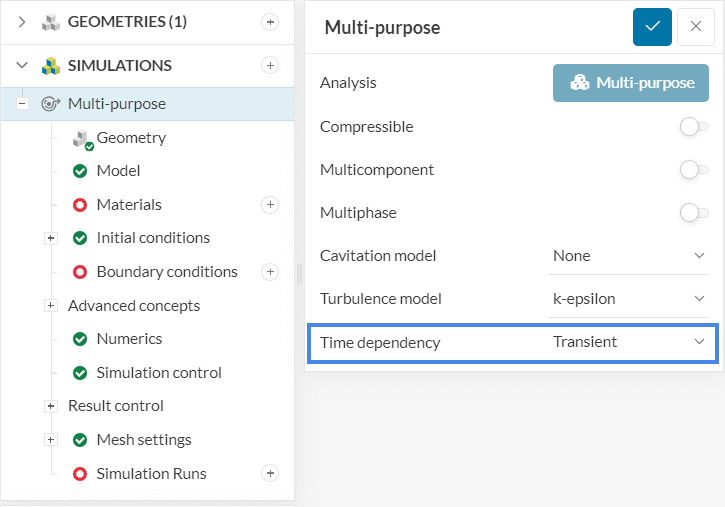
Task: Click the Geometry cube icon in tree
Action: 82,139
